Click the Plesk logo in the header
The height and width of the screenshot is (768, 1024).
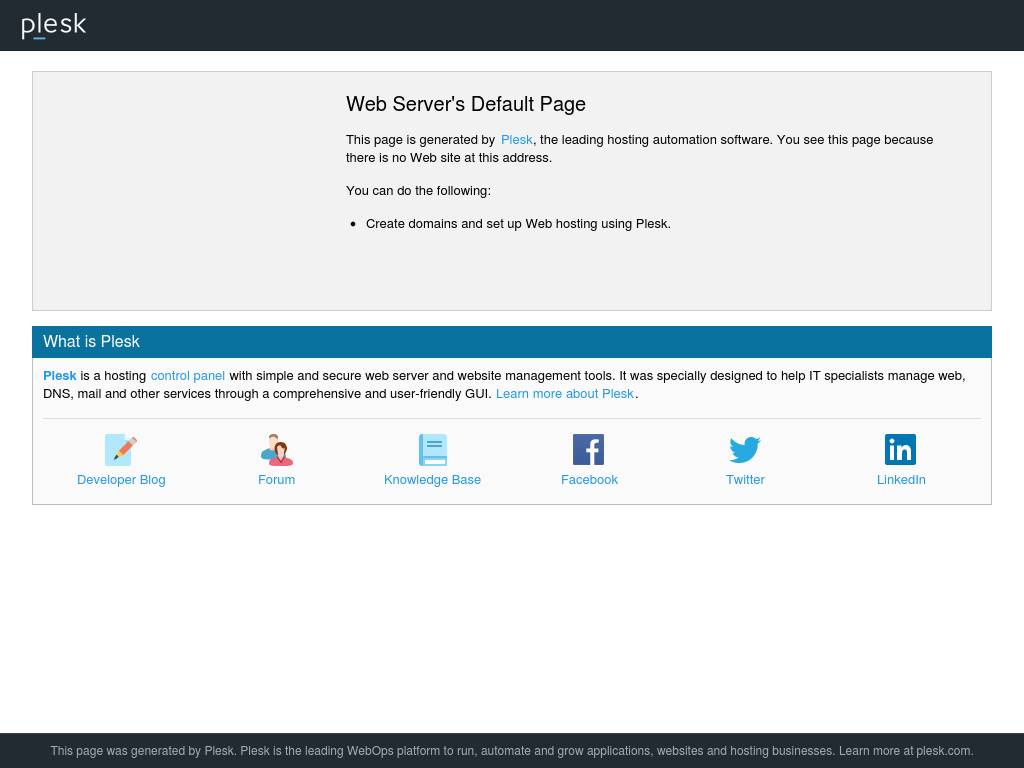(54, 25)
